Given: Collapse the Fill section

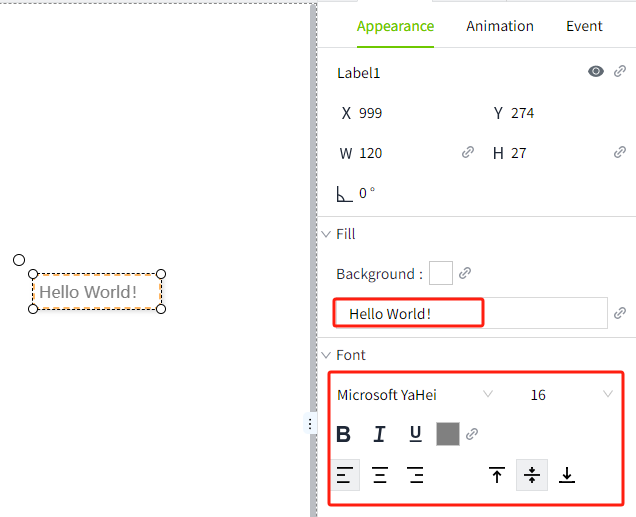Looking at the screenshot, I should coord(326,234).
